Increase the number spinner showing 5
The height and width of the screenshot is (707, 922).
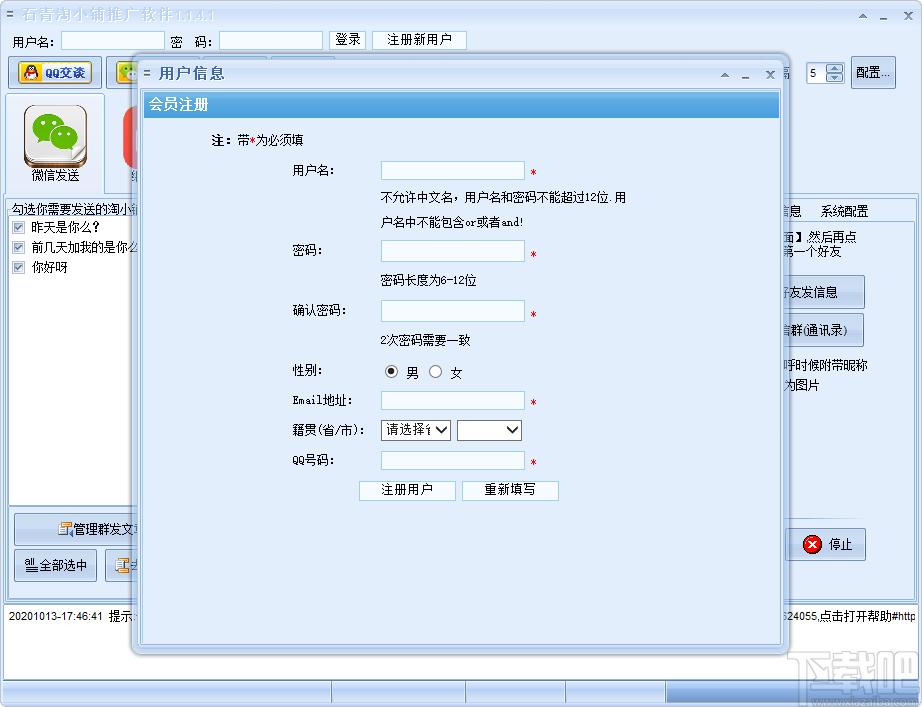[834, 68]
